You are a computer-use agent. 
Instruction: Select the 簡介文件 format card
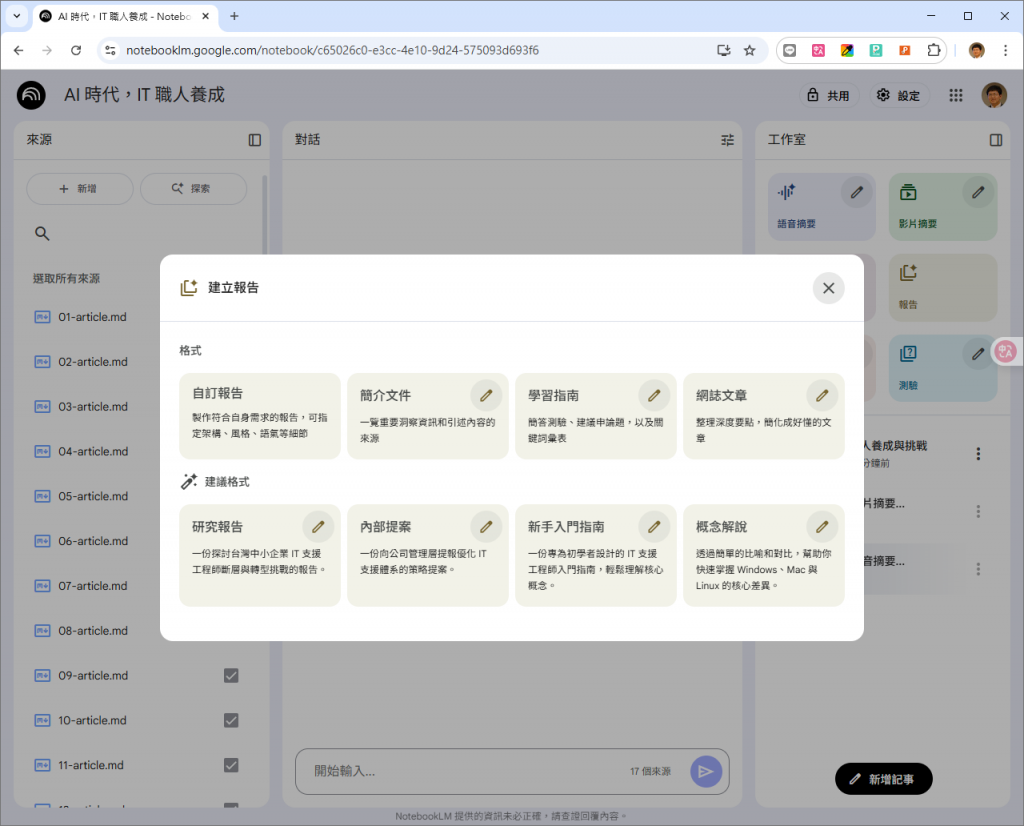tap(428, 416)
